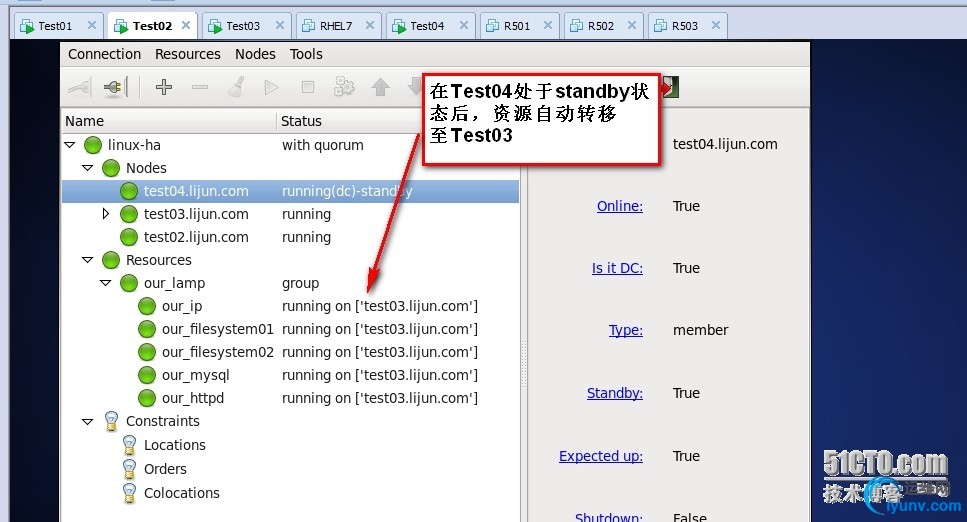
Task: Click the green circle beside Resources
Action: click(x=111, y=260)
